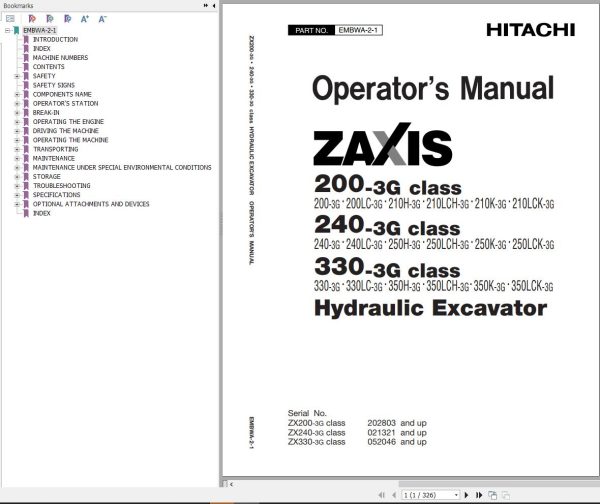
Task: Go to next page
Action: click(466, 495)
